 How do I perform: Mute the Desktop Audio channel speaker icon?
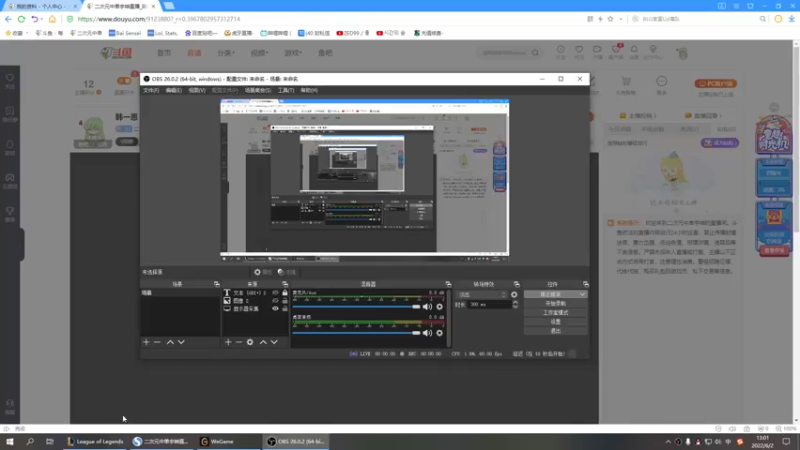(x=428, y=333)
